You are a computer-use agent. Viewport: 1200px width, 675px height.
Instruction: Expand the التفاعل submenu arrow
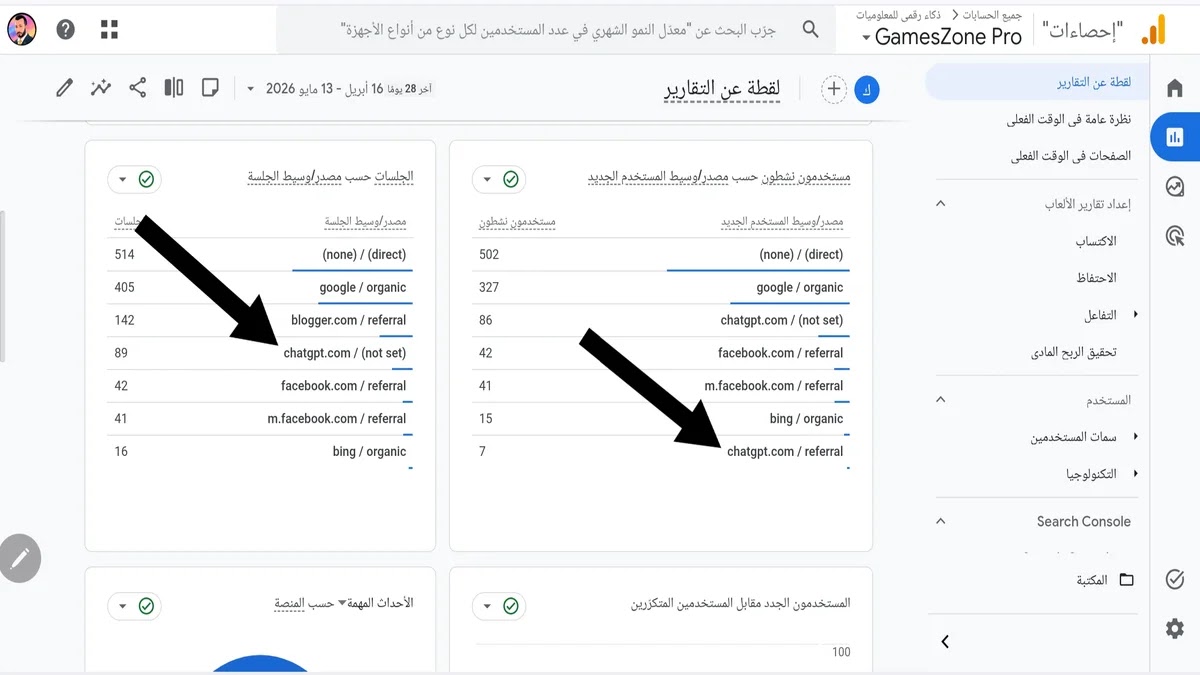1135,315
